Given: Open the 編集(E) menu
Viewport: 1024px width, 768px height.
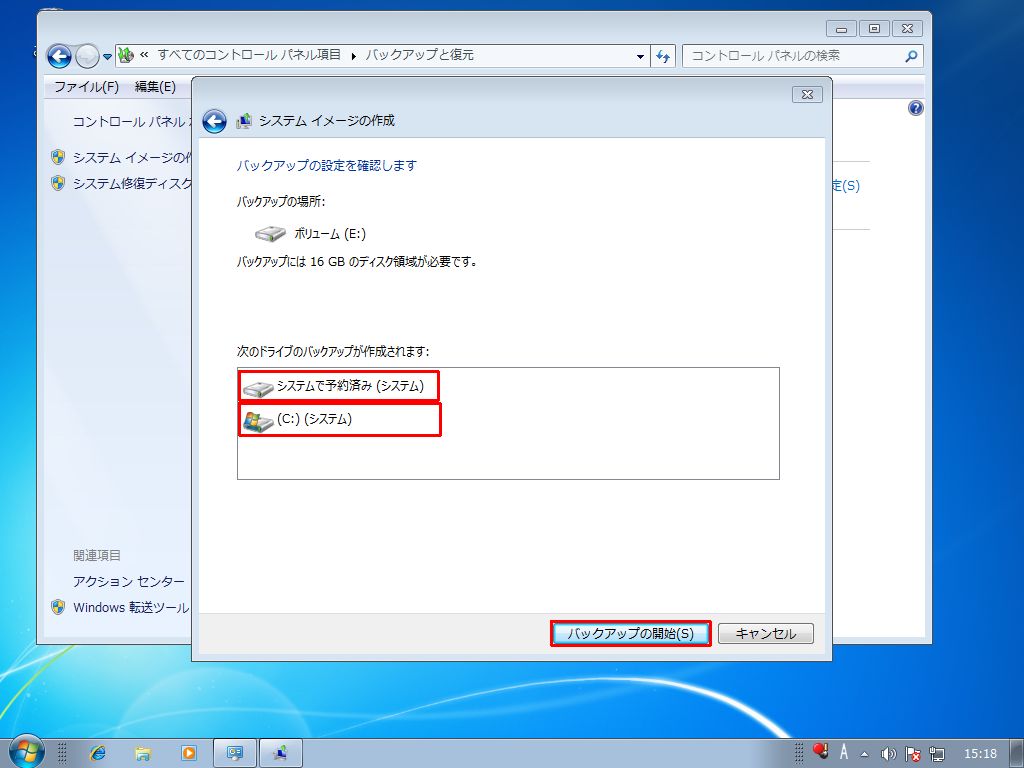Looking at the screenshot, I should [x=155, y=87].
